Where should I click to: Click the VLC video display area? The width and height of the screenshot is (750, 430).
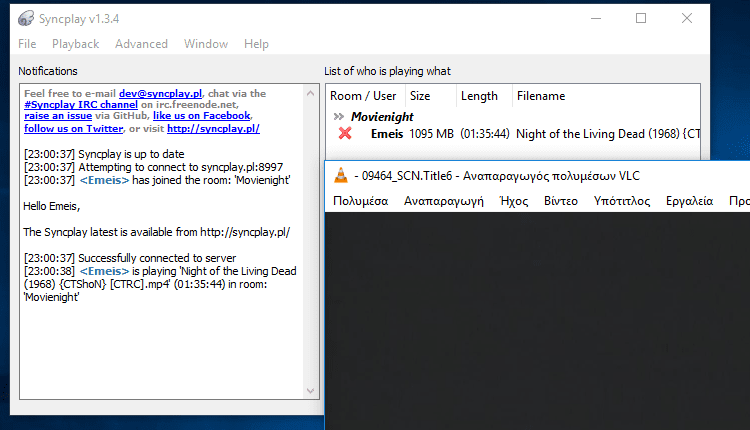coord(537,321)
